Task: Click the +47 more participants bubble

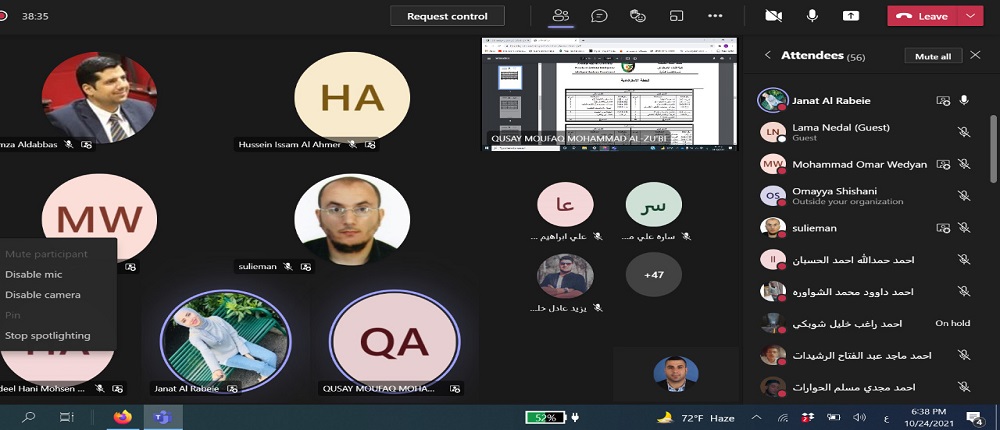Action: click(654, 274)
